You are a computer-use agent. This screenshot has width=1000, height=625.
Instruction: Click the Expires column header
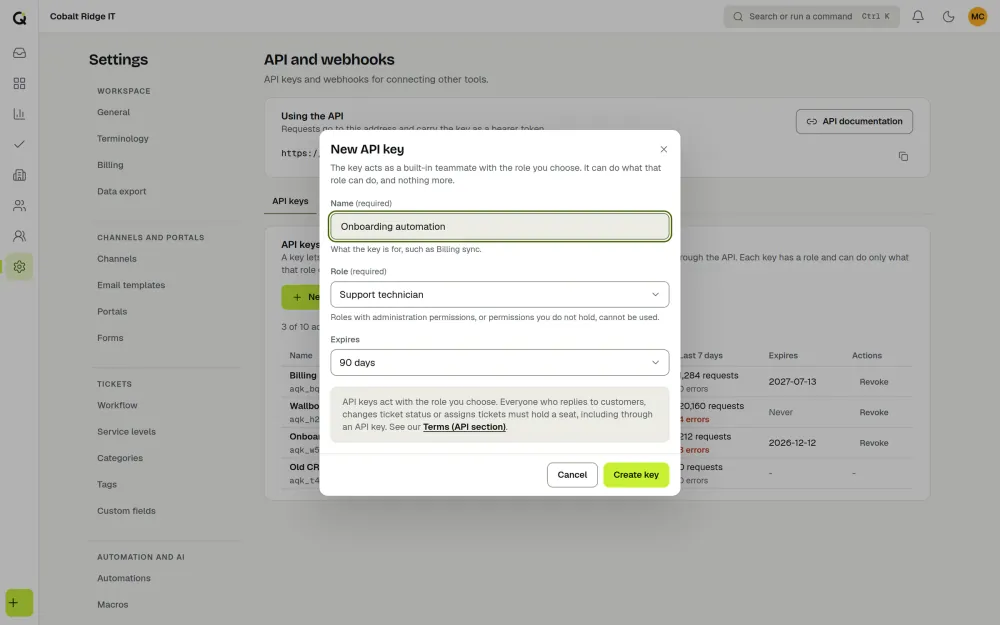(x=783, y=355)
